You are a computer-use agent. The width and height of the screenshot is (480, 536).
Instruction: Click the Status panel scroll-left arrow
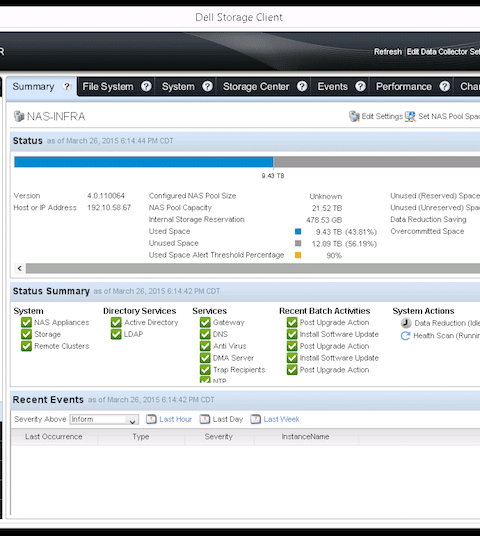click(x=19, y=268)
